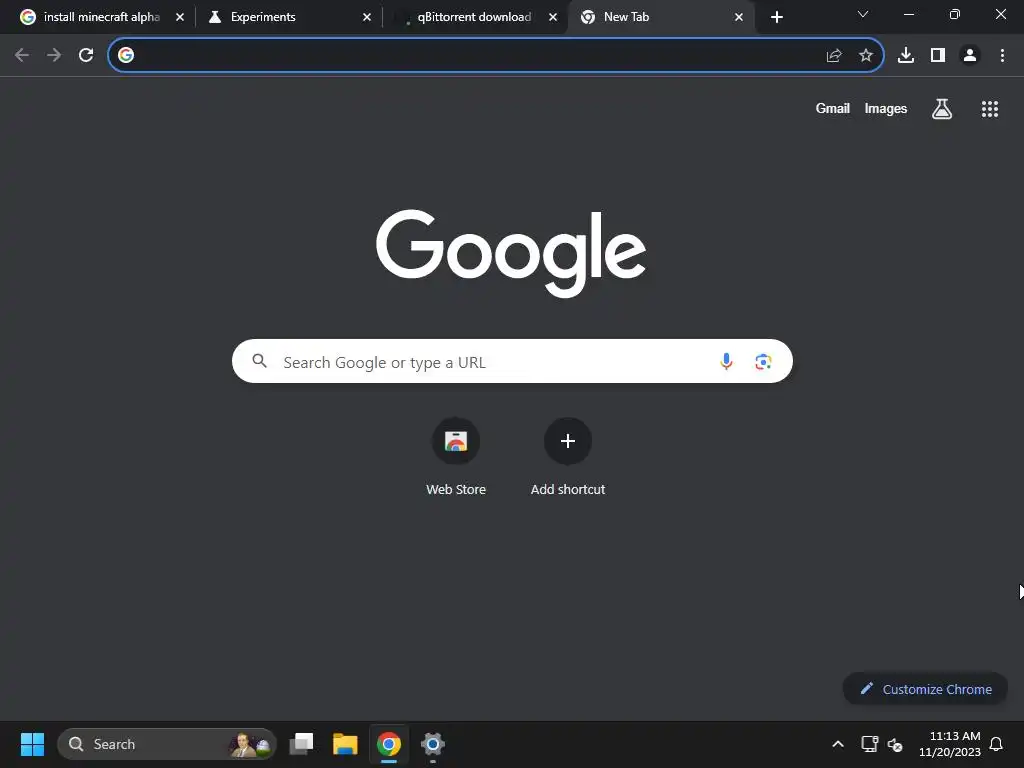Open the profile avatar menu
Image resolution: width=1024 pixels, height=768 pixels.
(x=970, y=55)
